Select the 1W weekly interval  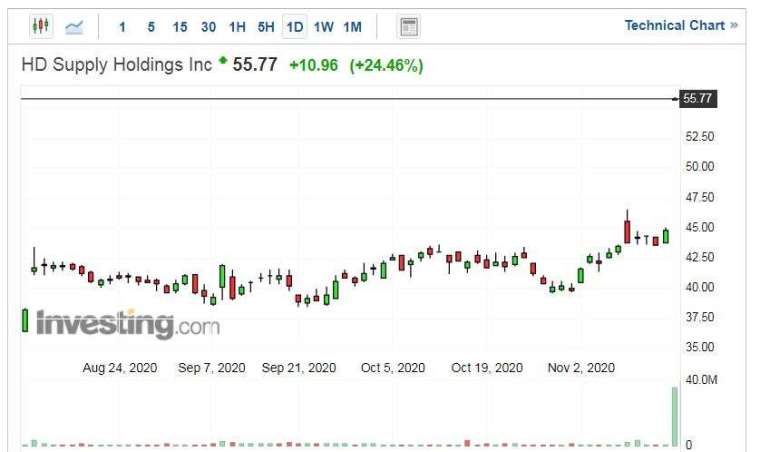[x=323, y=27]
